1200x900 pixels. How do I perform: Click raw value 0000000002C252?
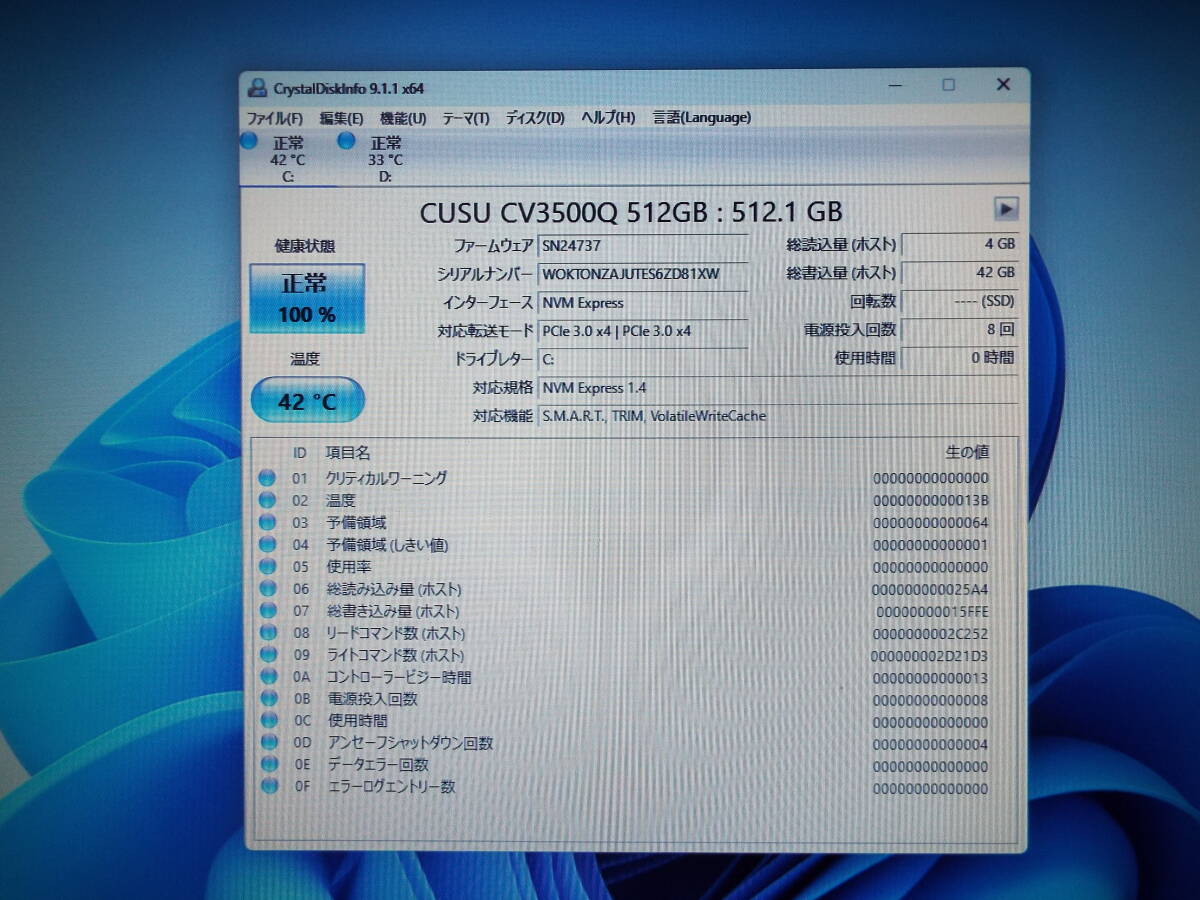pos(931,633)
